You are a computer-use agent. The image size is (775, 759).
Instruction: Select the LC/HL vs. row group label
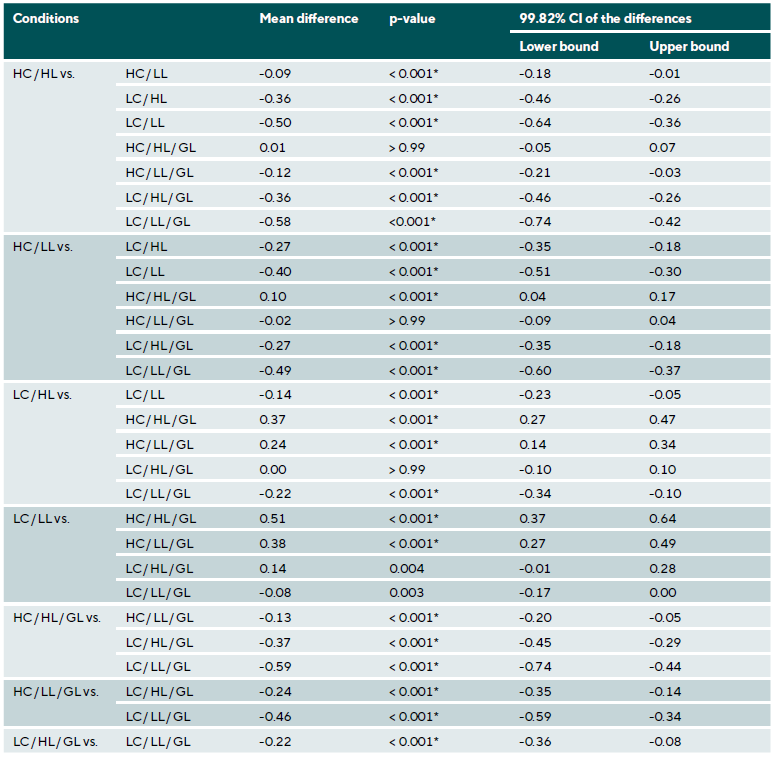pos(42,395)
